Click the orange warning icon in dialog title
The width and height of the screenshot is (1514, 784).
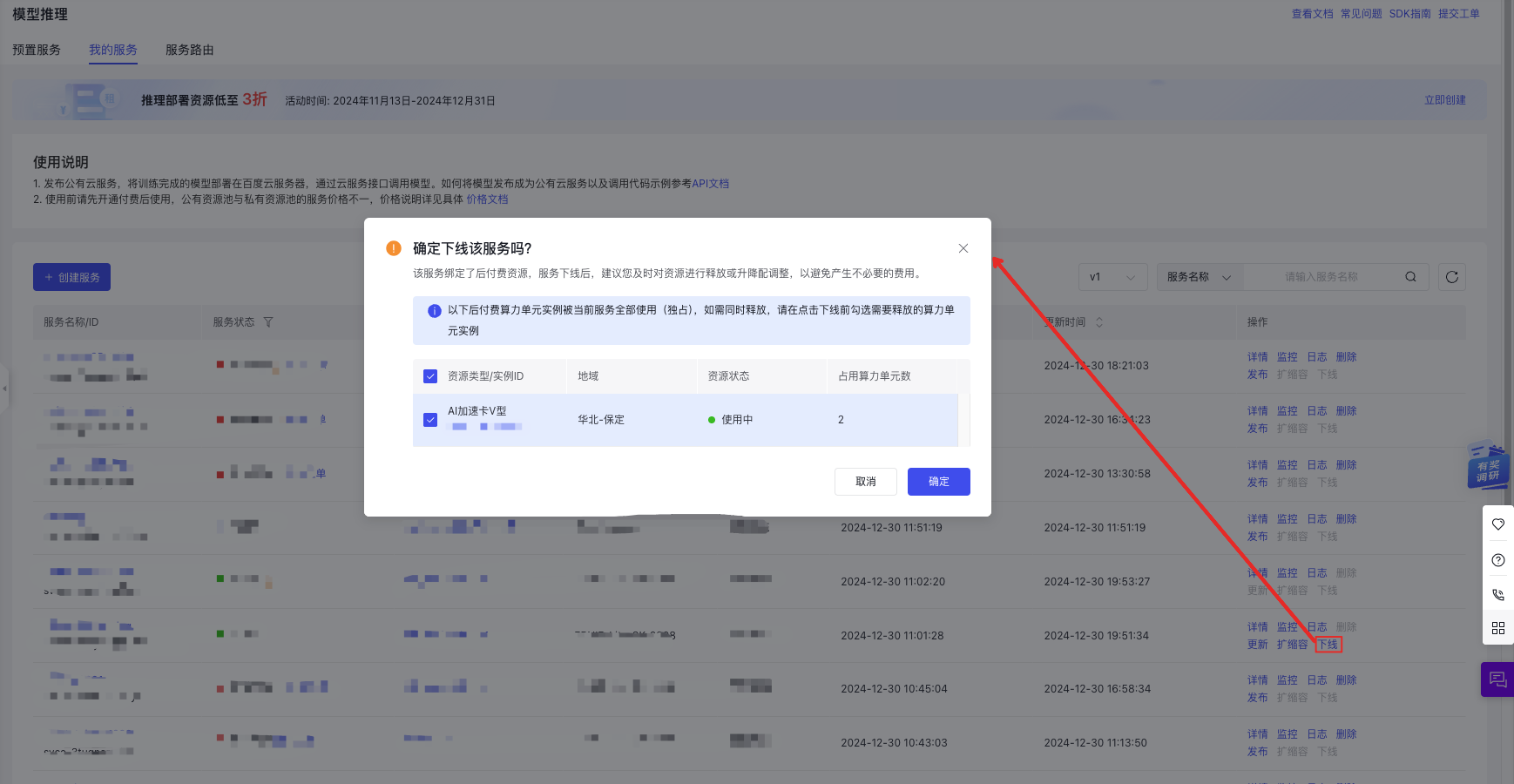394,248
